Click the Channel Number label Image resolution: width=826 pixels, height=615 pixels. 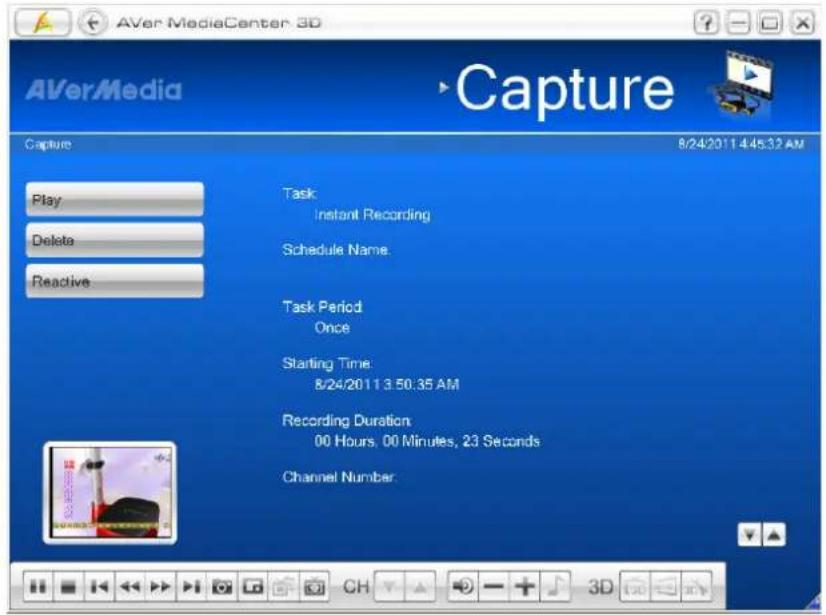point(338,477)
